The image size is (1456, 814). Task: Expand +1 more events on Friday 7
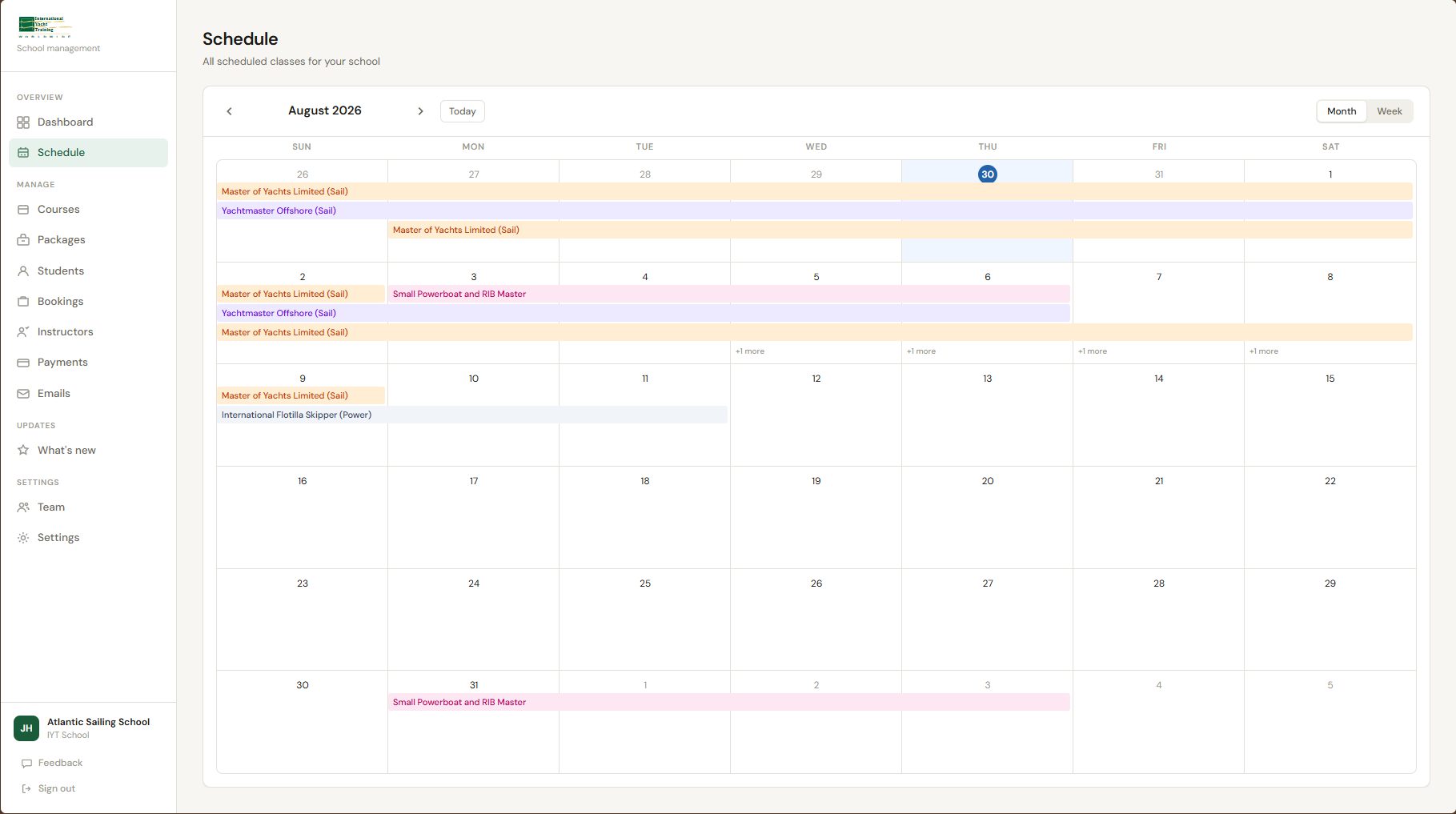[1093, 351]
